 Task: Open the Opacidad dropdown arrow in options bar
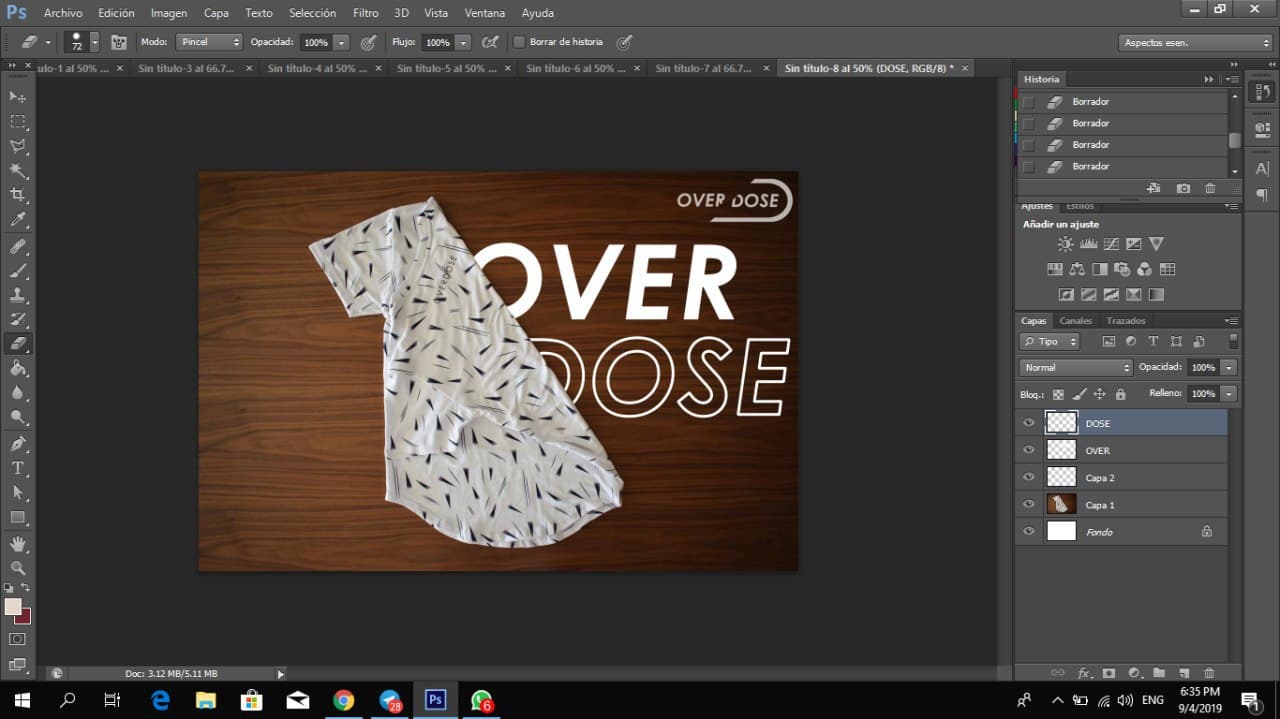coord(341,42)
